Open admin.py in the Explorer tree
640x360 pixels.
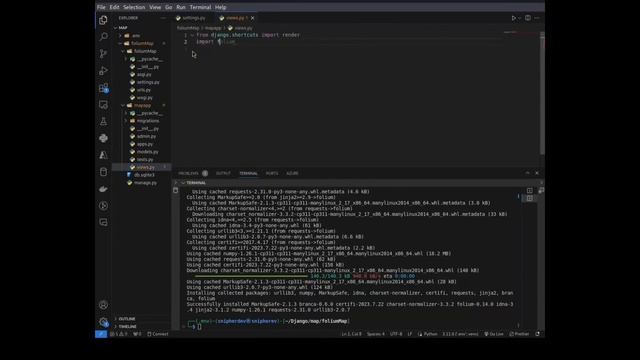click(147, 136)
